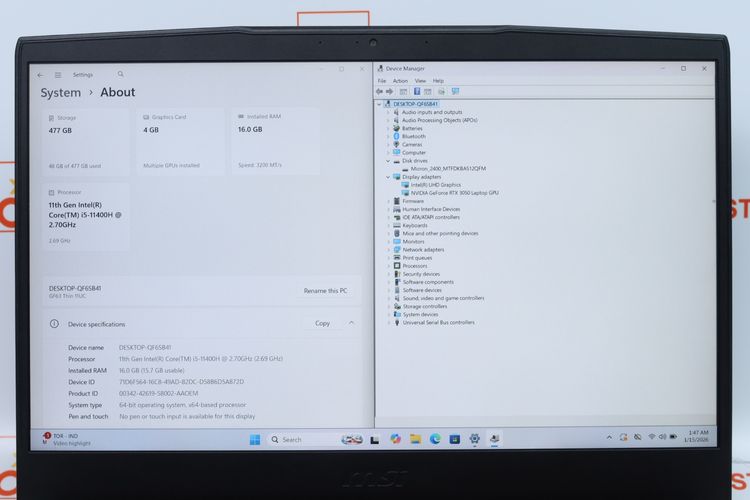The height and width of the screenshot is (500, 750).
Task: Expand the Processors category
Action: click(x=388, y=266)
